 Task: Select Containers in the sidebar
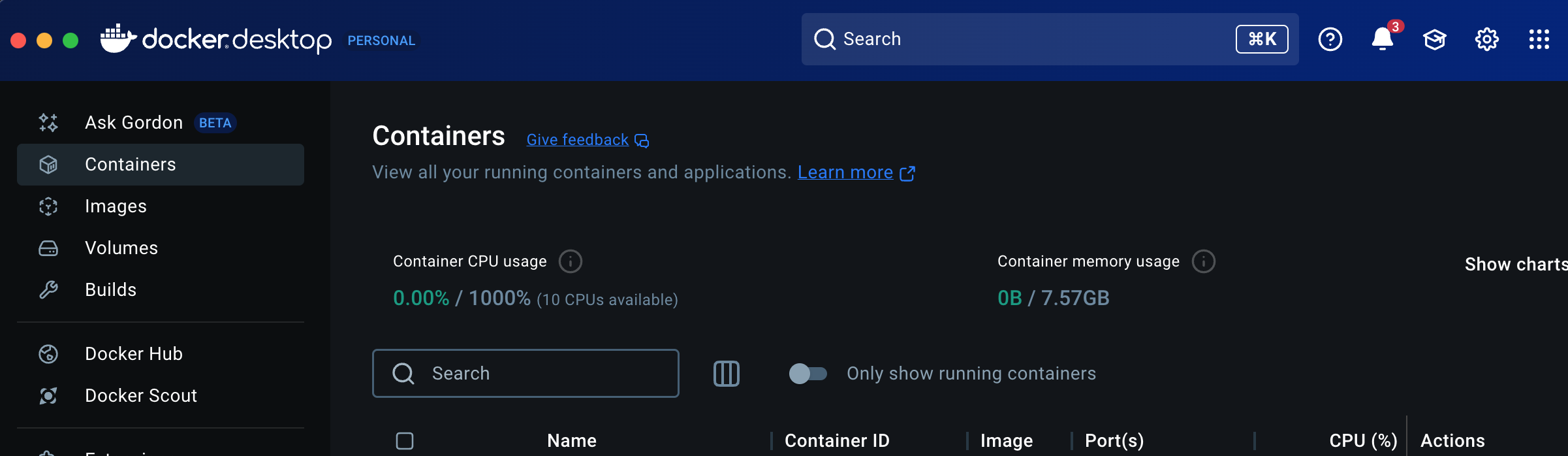(161, 165)
